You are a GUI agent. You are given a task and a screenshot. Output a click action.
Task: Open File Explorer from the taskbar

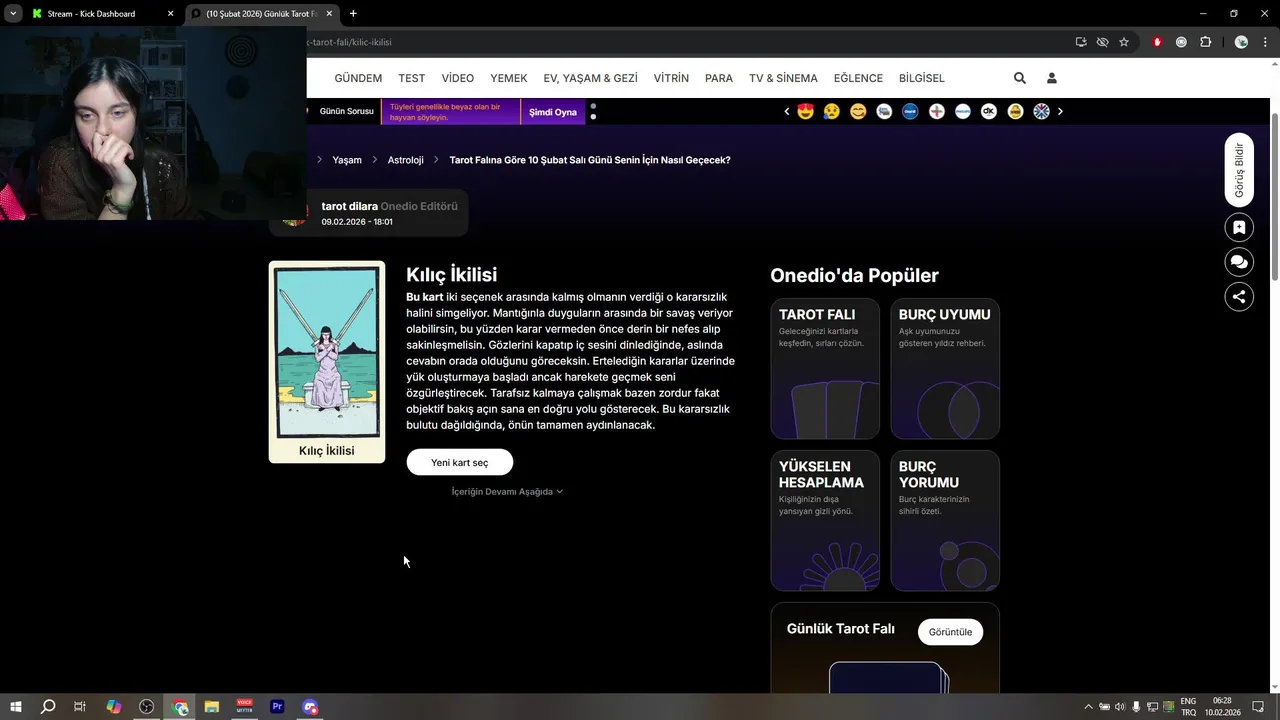(212, 707)
